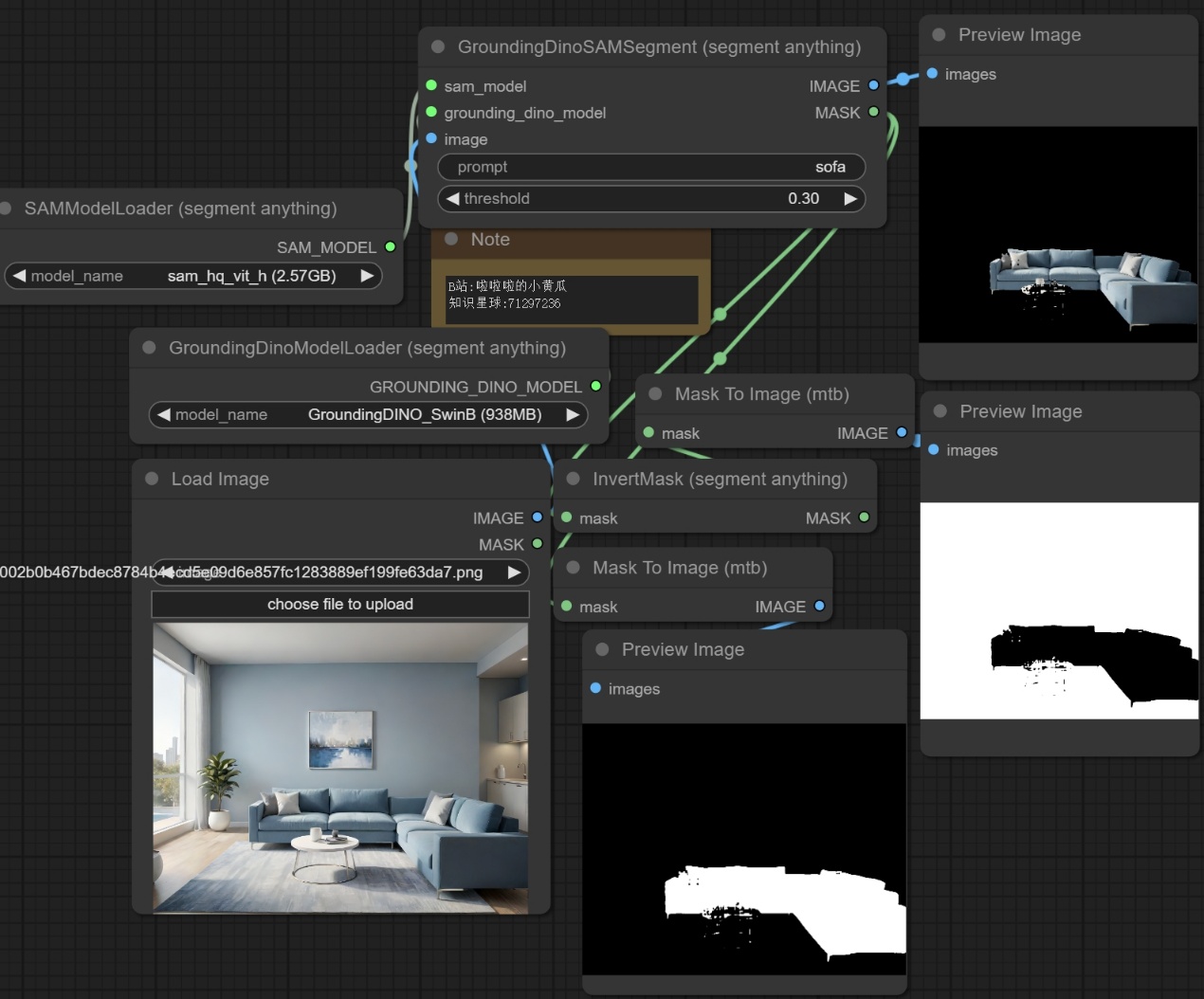Click the InvertMask node title

click(x=719, y=479)
